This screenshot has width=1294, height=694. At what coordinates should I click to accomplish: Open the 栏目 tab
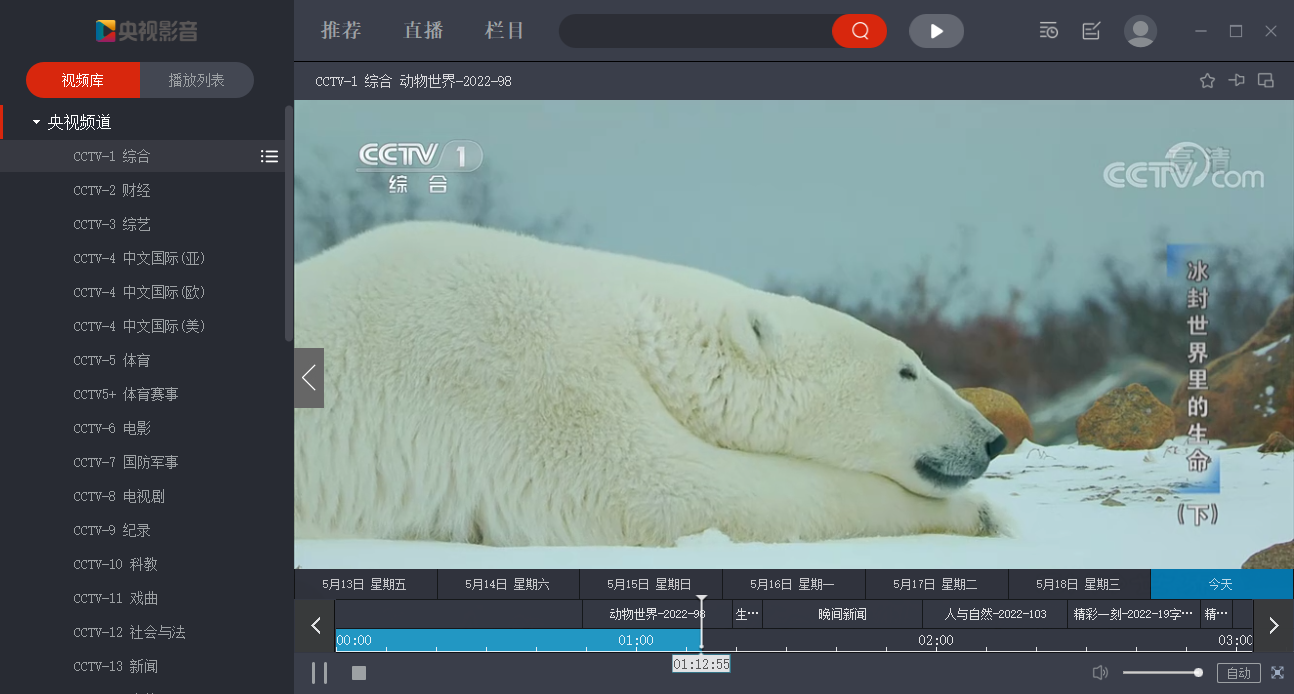coord(504,30)
